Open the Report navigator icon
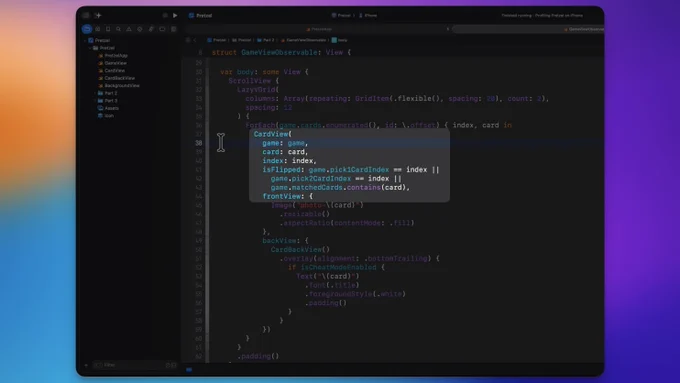The image size is (680, 383). pyautogui.click(x=173, y=29)
